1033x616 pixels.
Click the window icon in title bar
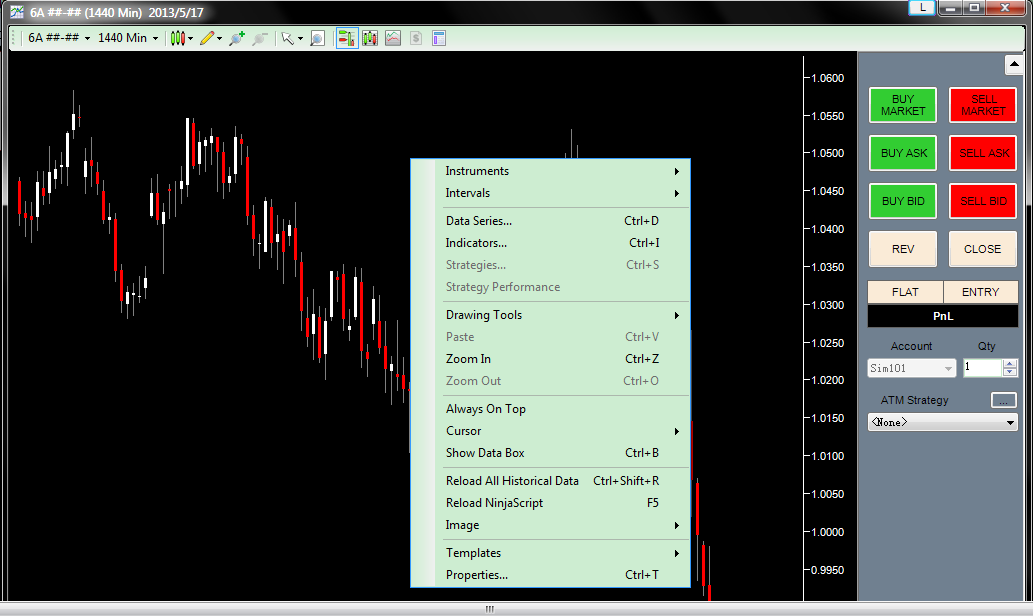16,12
